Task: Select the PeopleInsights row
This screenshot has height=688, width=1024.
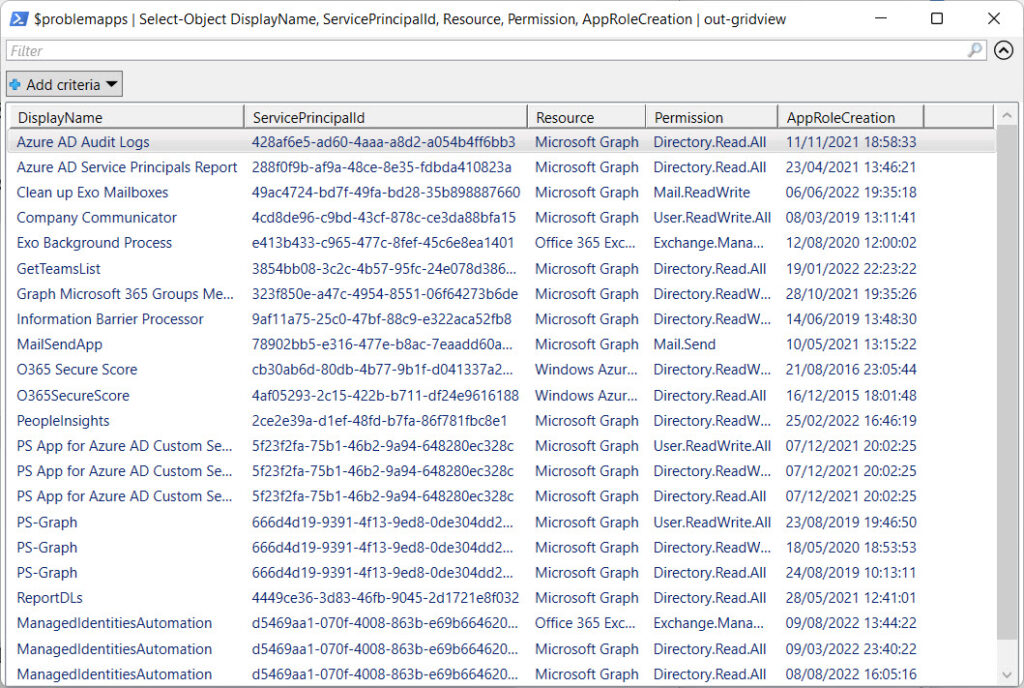Action: [502, 421]
